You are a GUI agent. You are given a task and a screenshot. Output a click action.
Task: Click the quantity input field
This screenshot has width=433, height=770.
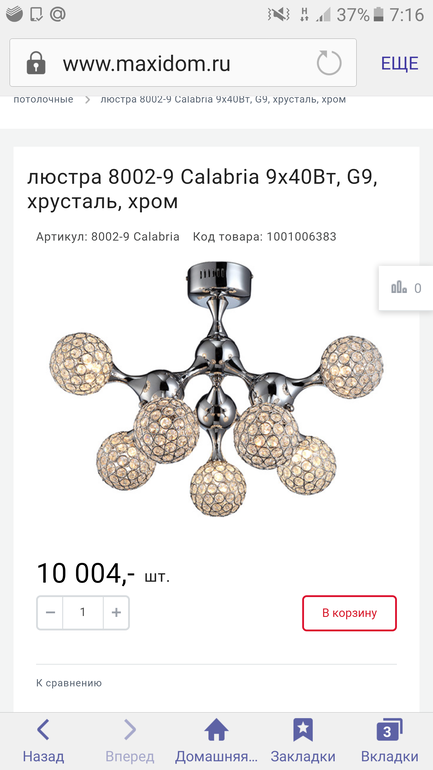click(x=82, y=612)
